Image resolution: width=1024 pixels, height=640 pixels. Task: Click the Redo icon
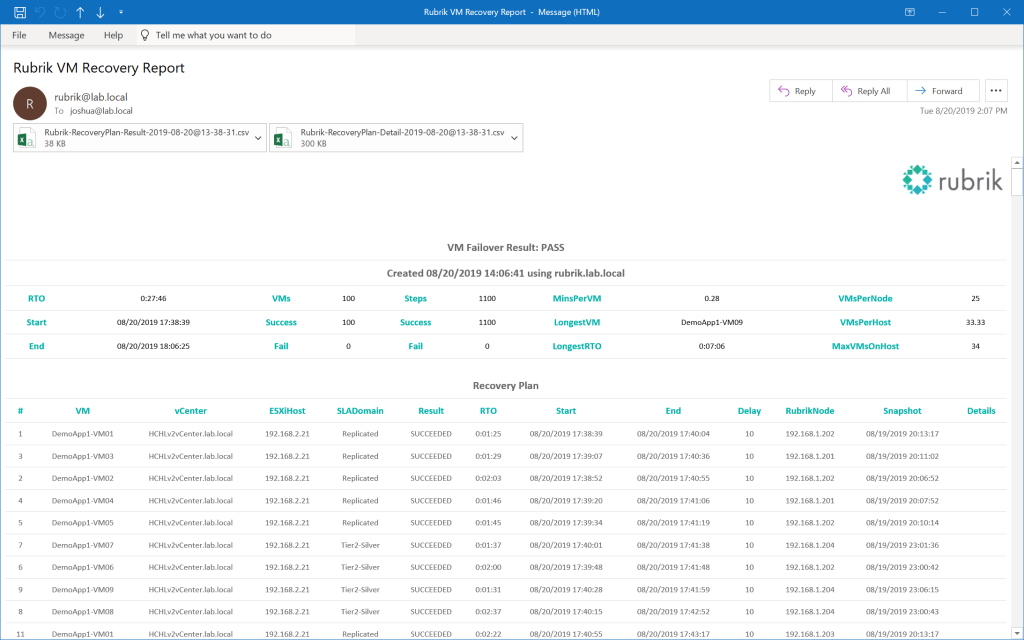[x=58, y=13]
